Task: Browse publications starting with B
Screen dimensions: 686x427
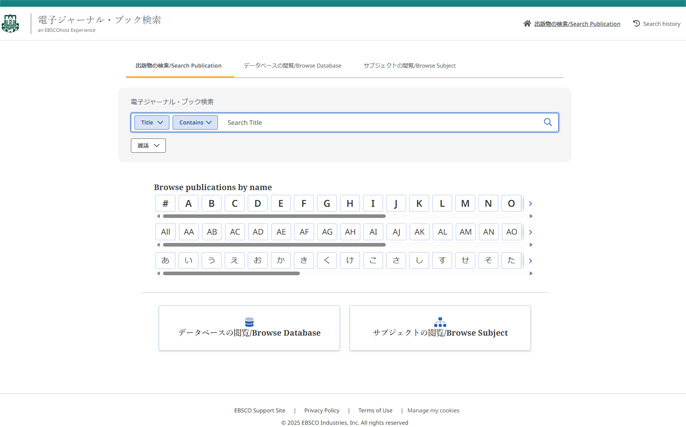Action: point(212,203)
